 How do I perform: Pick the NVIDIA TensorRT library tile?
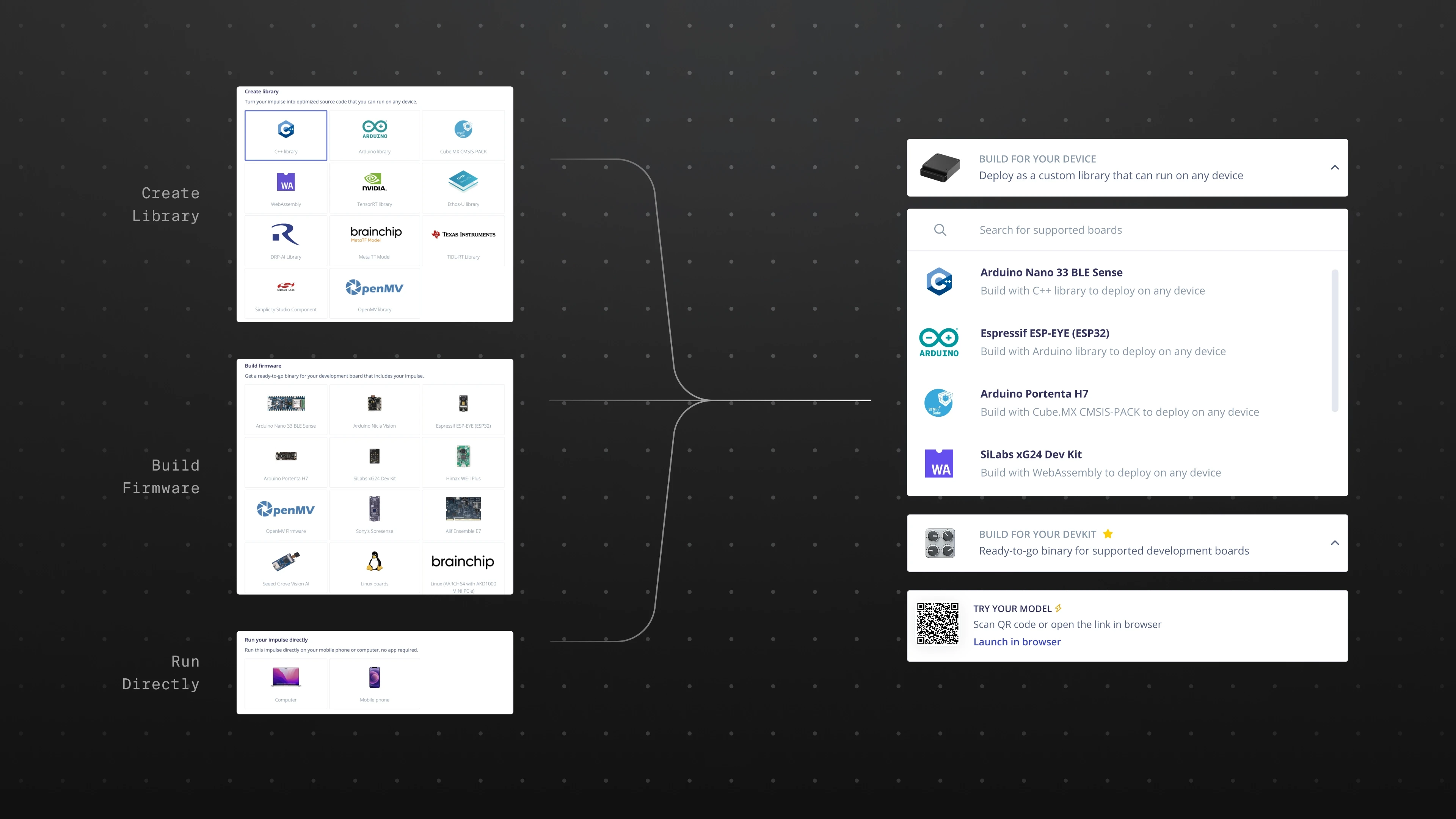pos(374,188)
